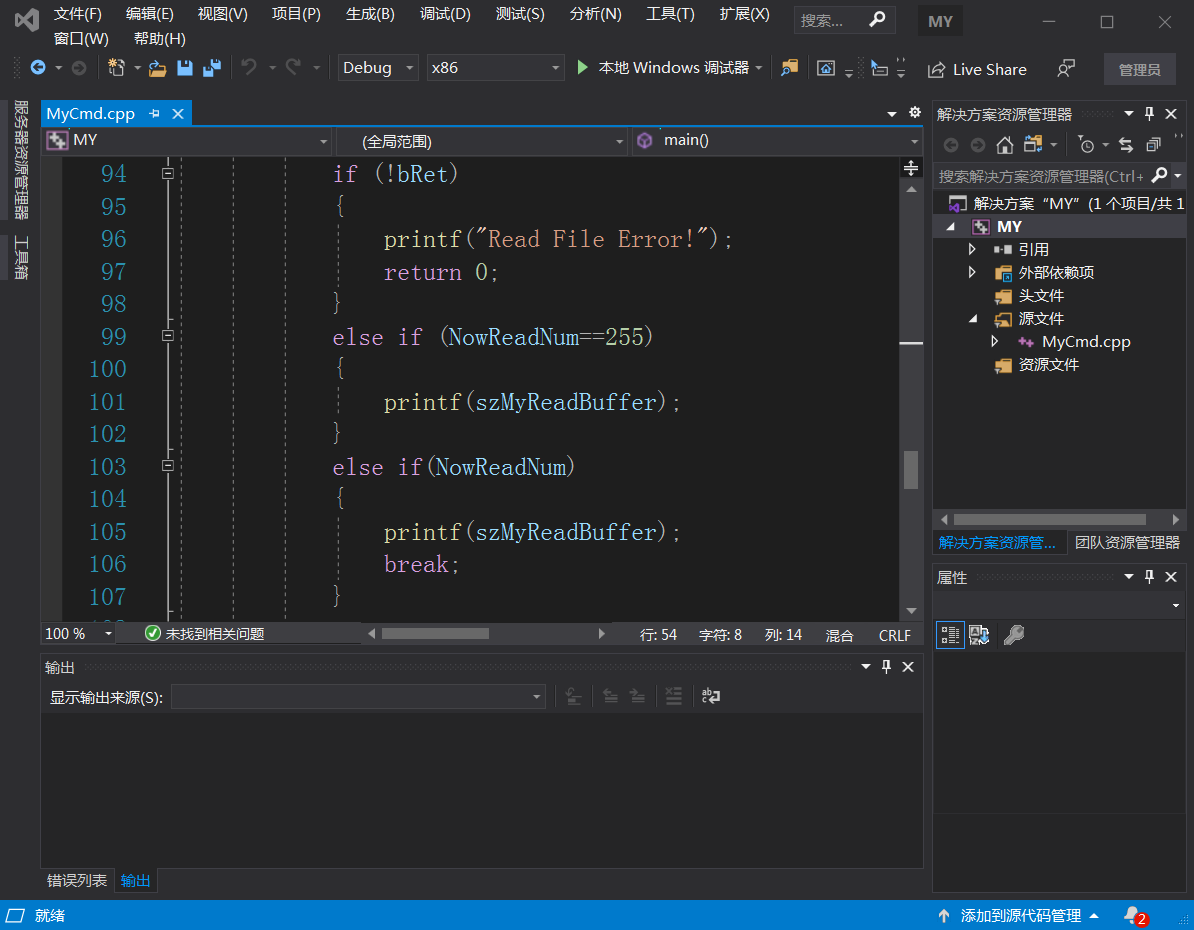Viewport: 1194px width, 930px height.
Task: Toggle auto-hide pin on Solution Explorer
Action: point(1149,114)
